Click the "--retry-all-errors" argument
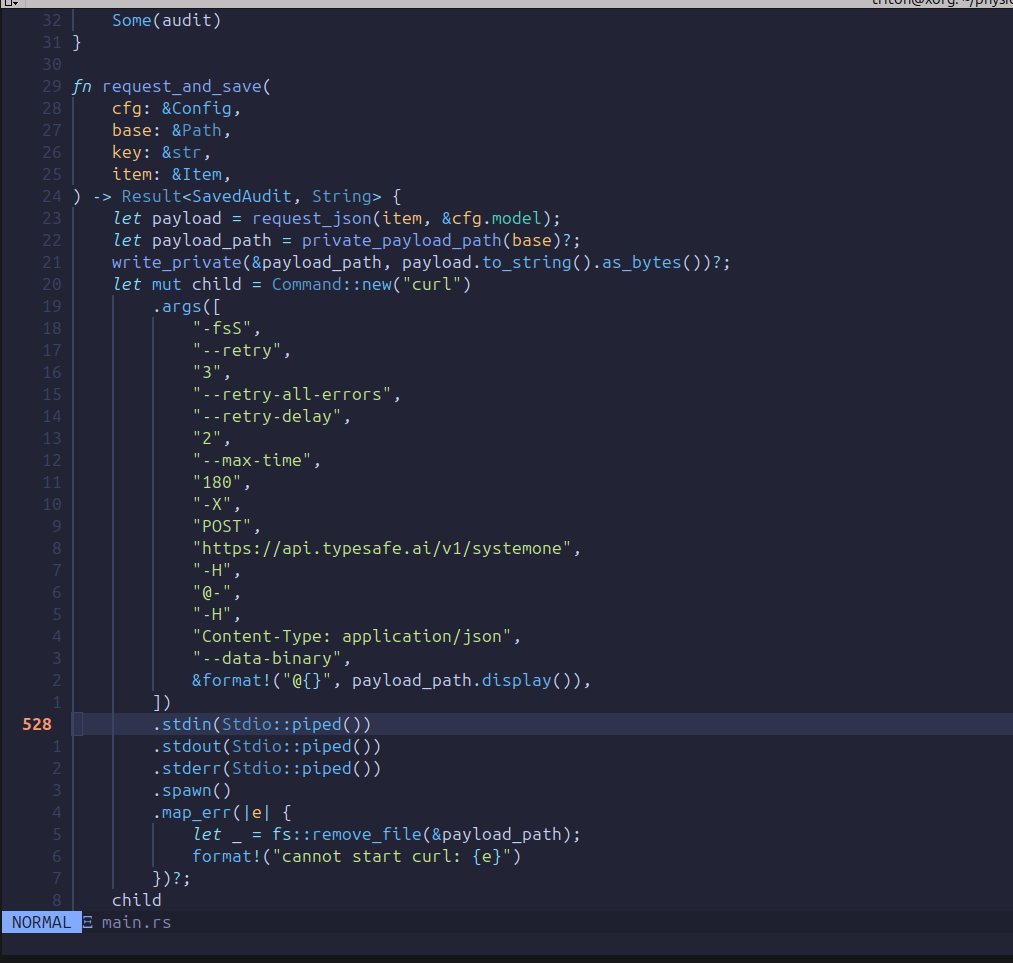Screen dimensions: 1013x963 pos(291,394)
